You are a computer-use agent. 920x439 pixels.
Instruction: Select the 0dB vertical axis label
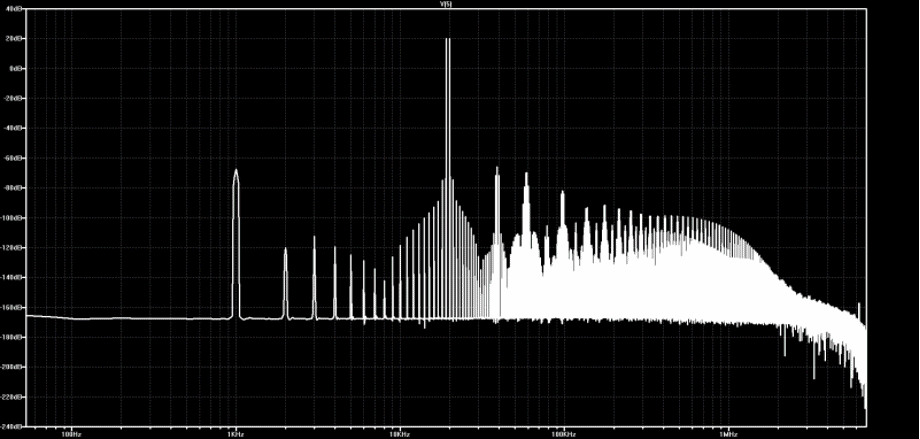coord(16,69)
